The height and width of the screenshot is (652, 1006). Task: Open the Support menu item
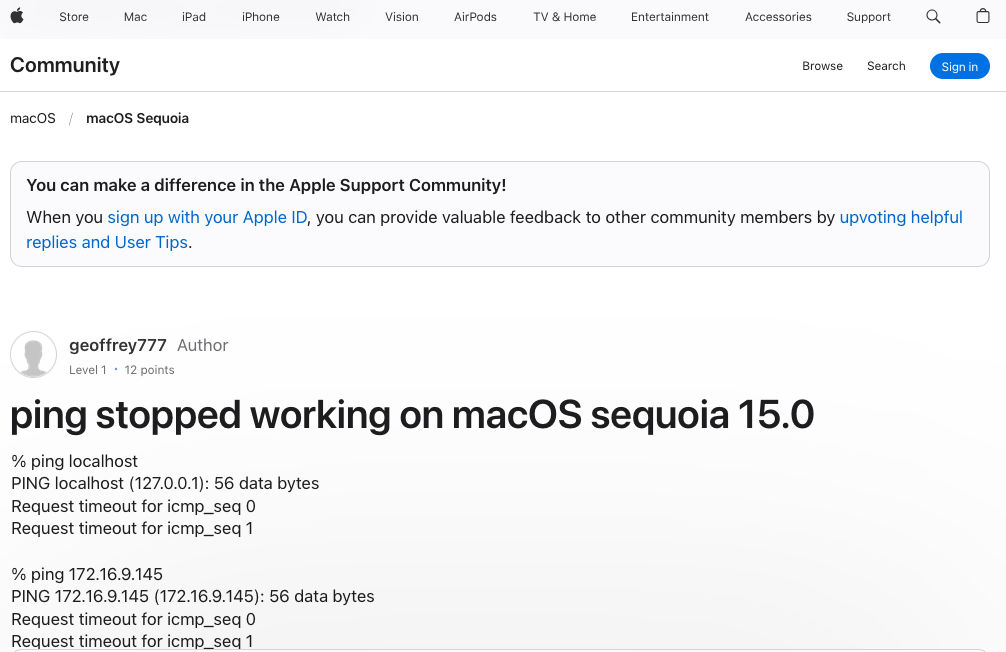point(868,17)
